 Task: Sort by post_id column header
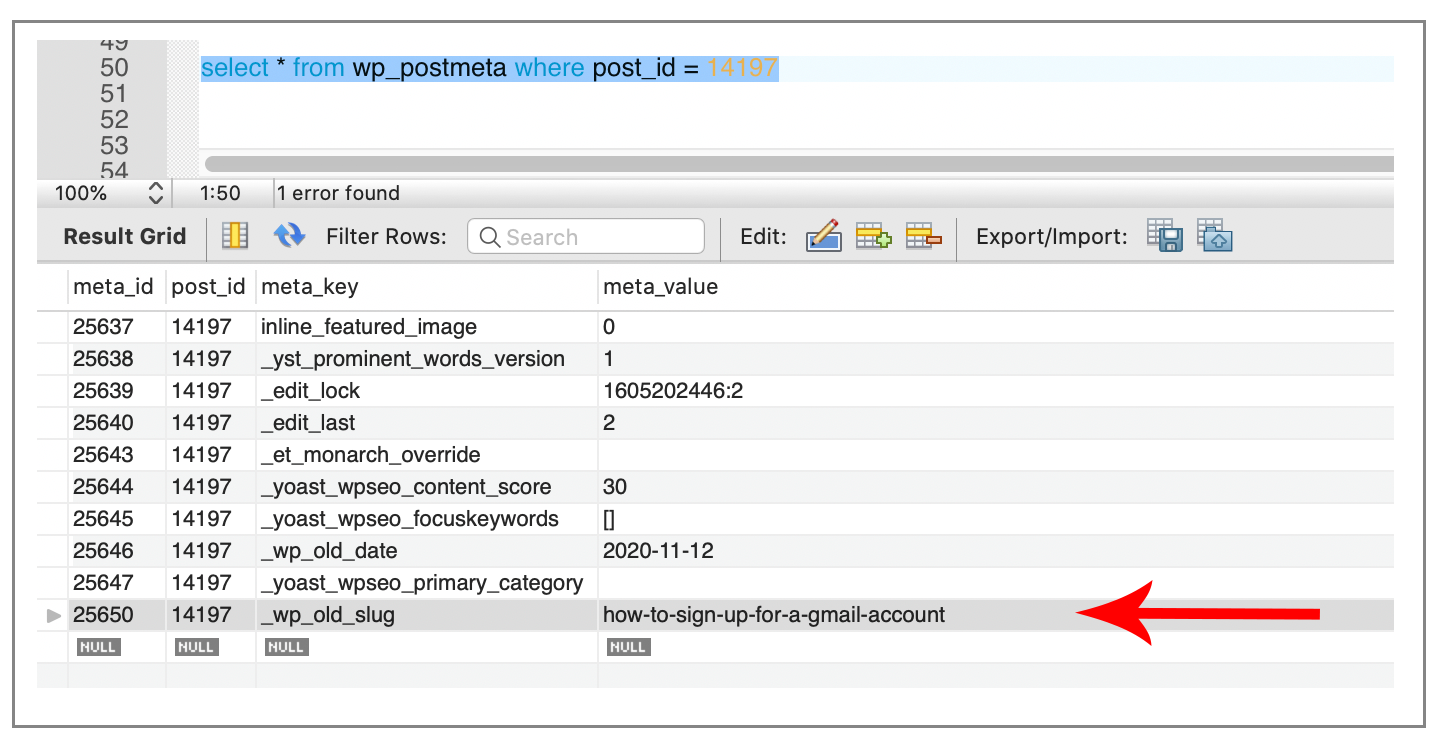(208, 287)
